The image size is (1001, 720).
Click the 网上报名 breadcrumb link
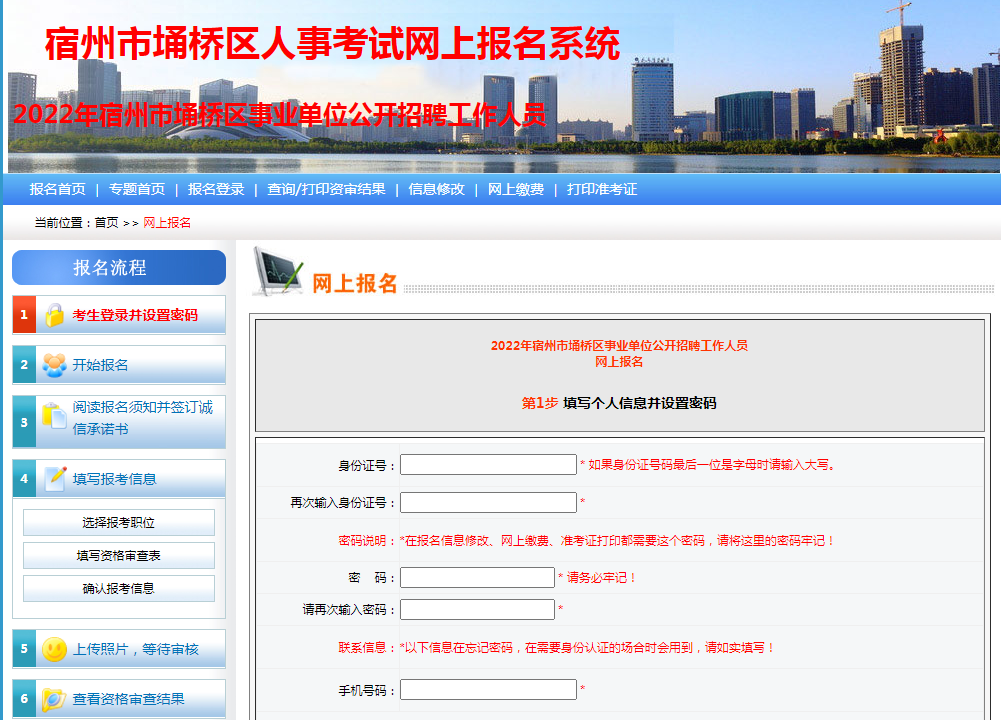tap(167, 223)
